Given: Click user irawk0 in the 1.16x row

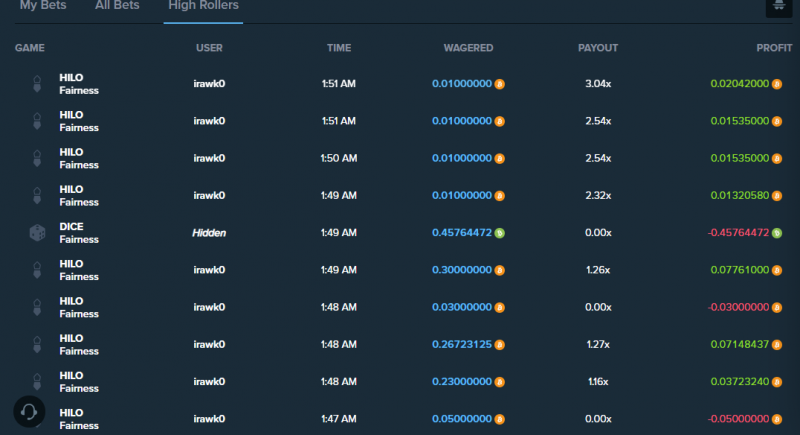Looking at the screenshot, I should [209, 381].
